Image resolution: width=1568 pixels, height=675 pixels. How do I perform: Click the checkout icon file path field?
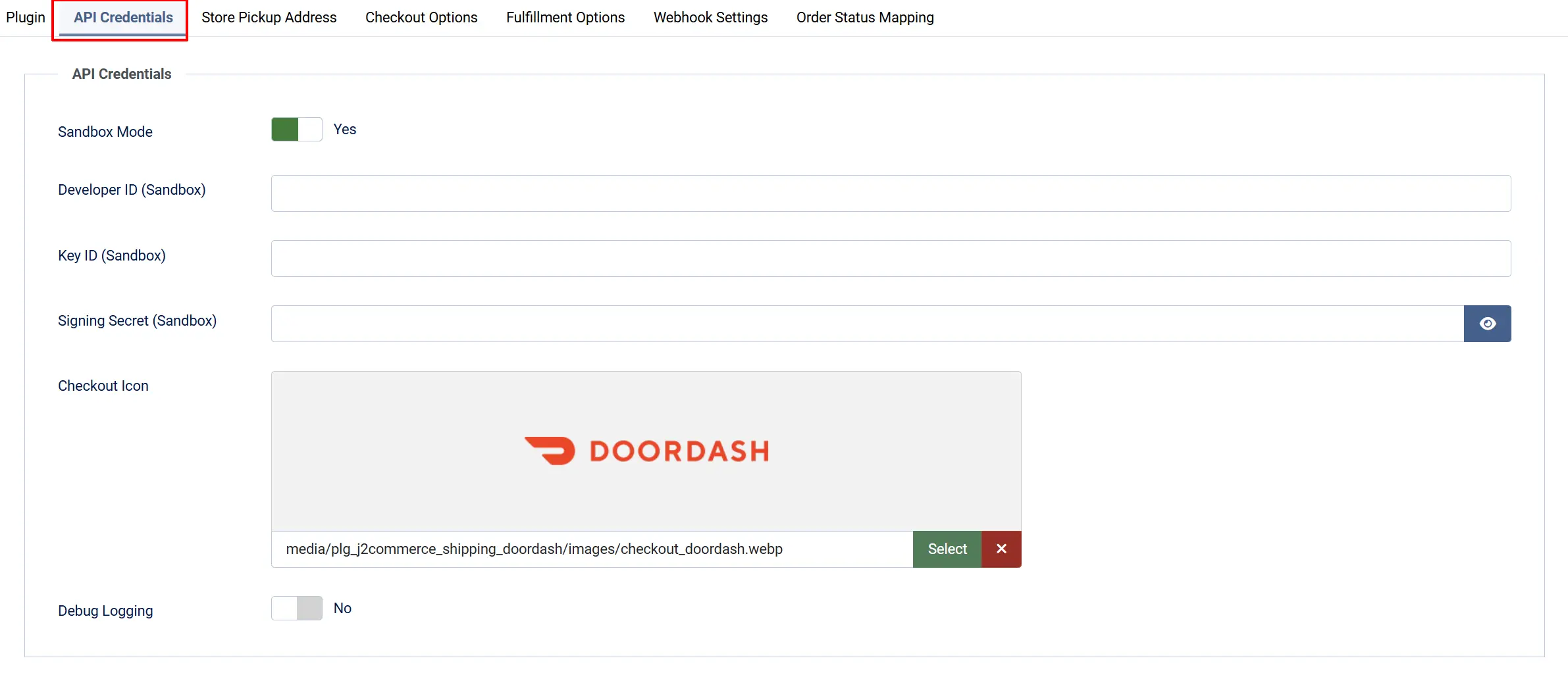(592, 549)
